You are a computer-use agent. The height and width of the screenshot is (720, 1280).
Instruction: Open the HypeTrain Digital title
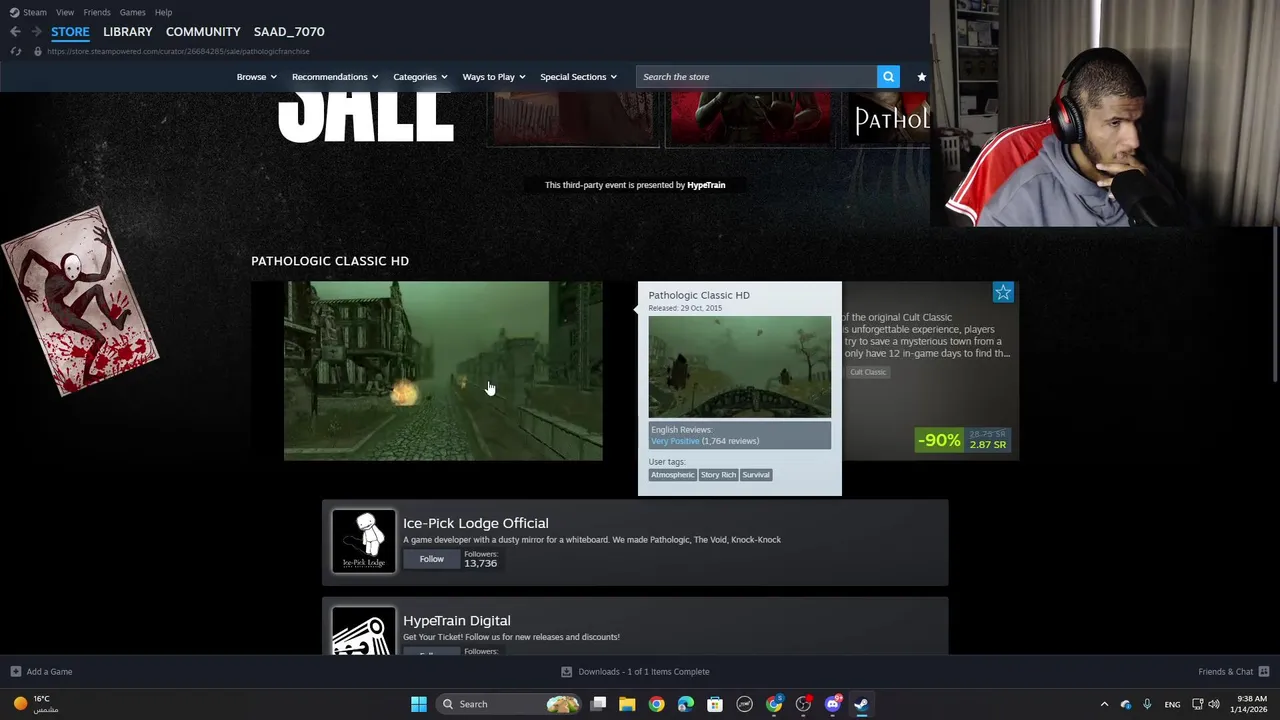click(x=457, y=621)
